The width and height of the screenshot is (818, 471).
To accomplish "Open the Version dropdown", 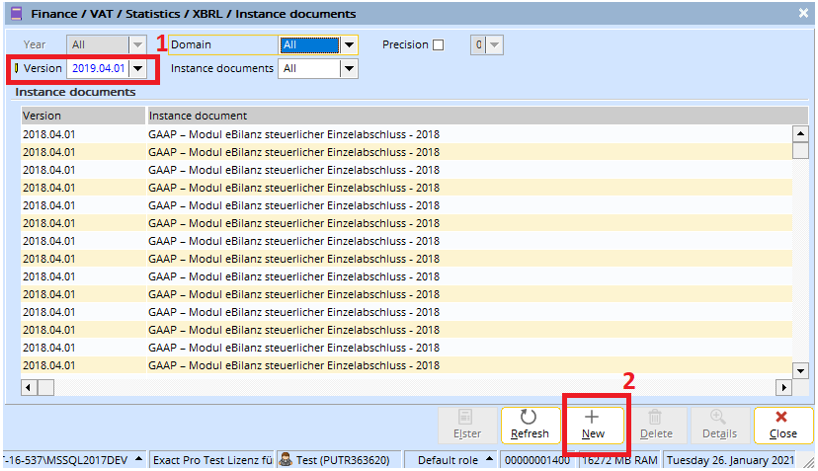I will pyautogui.click(x=139, y=69).
